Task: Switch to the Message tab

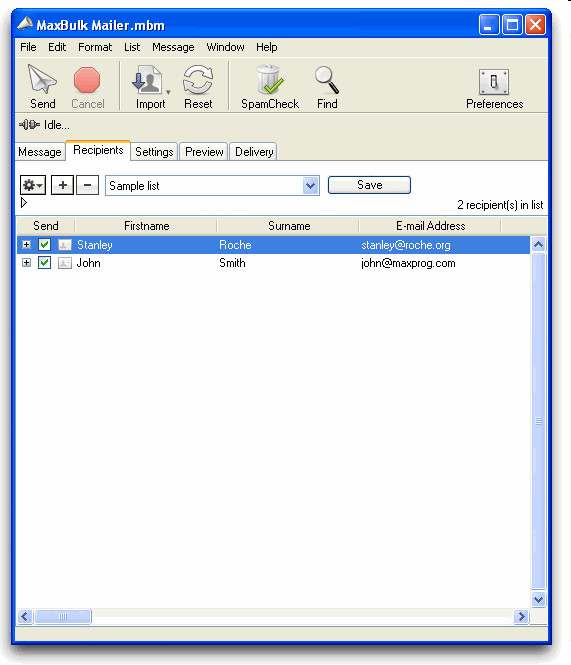Action: [40, 152]
